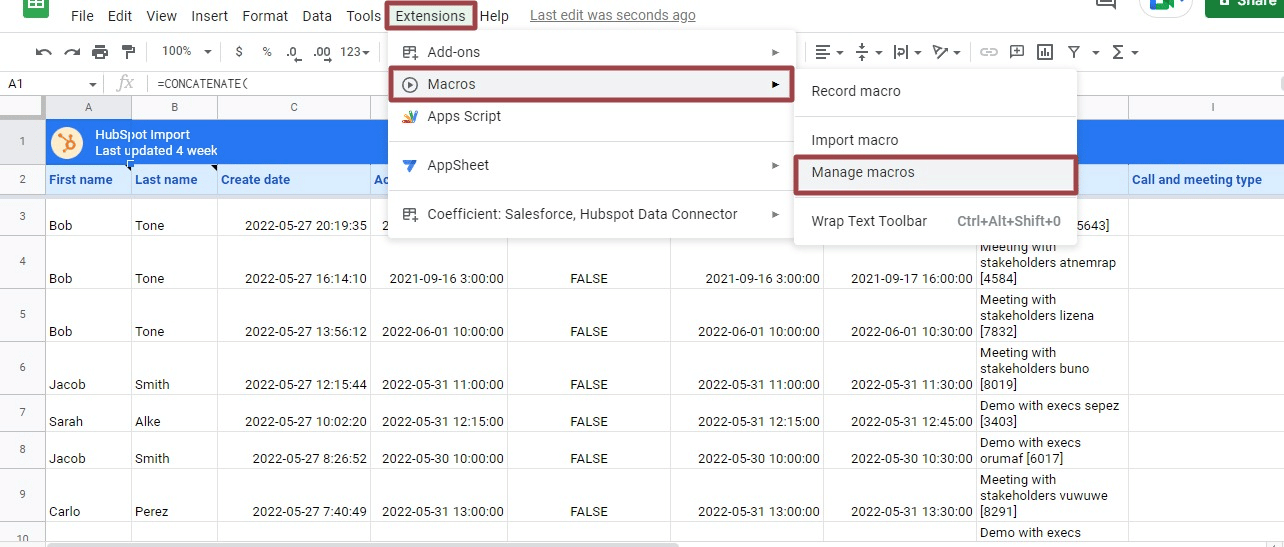Format as currency with dollar icon
The width and height of the screenshot is (1284, 547).
[239, 52]
